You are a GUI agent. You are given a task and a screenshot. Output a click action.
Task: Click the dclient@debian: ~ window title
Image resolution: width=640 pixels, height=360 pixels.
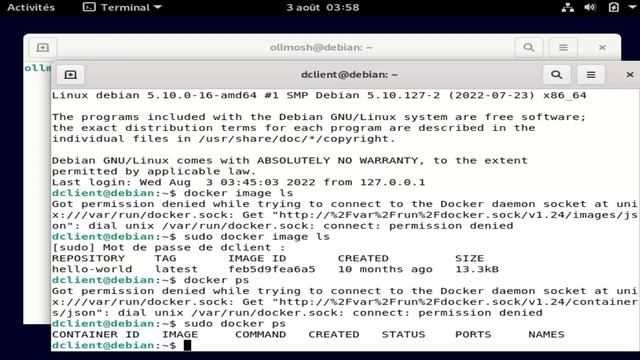tap(349, 75)
